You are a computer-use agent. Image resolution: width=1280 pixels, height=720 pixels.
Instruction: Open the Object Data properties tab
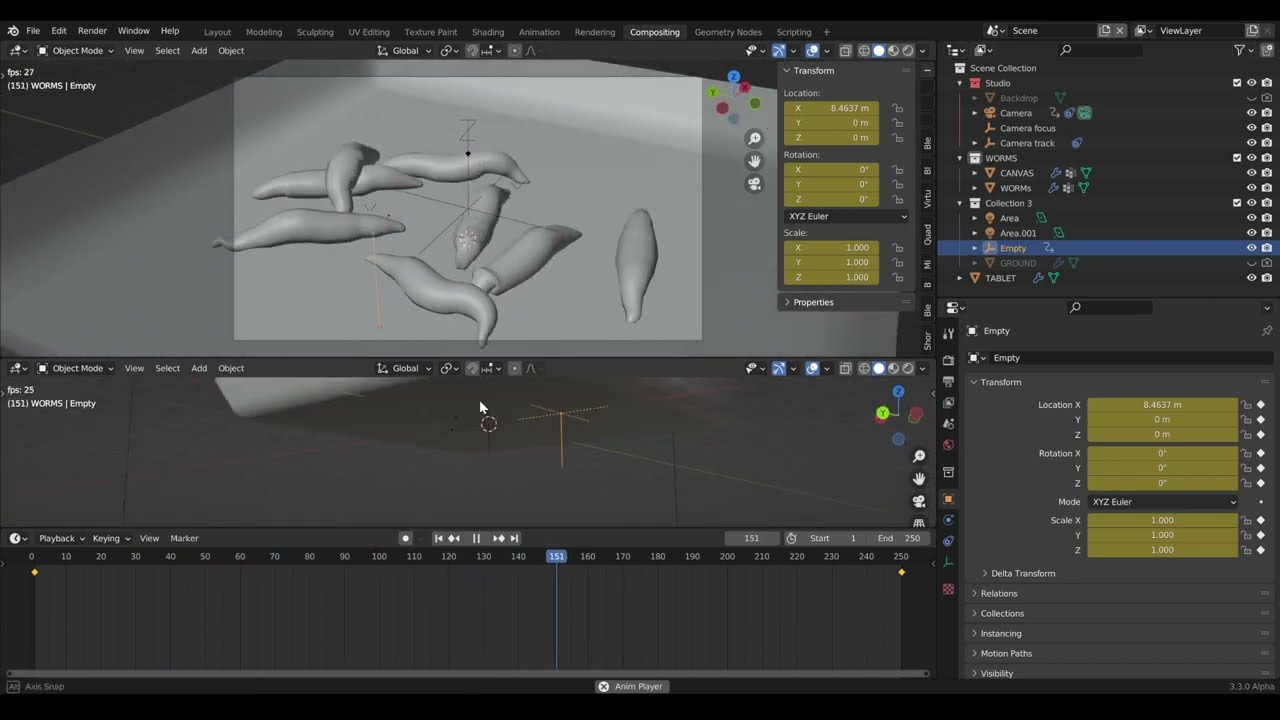[x=948, y=563]
